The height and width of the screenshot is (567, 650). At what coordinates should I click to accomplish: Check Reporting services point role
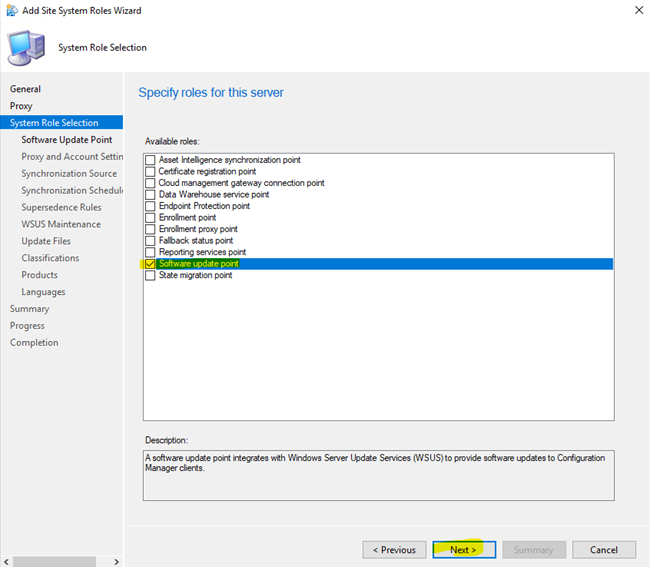pos(150,252)
